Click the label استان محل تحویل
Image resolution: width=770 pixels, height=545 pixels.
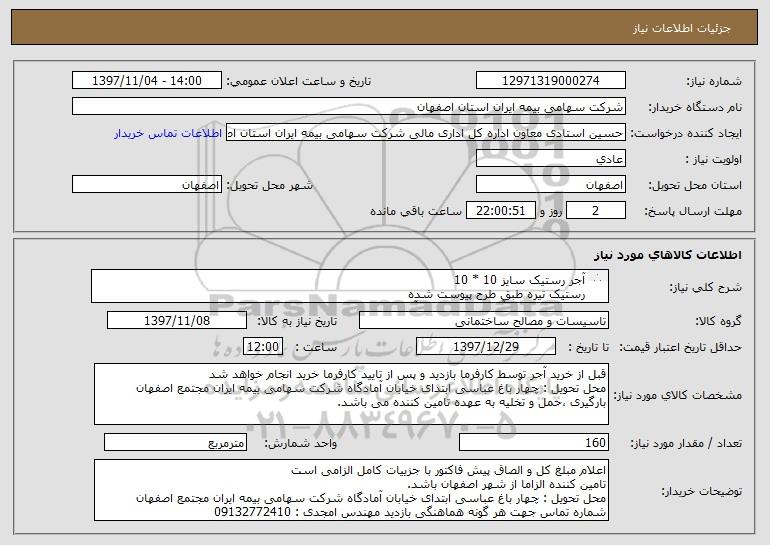click(x=695, y=186)
